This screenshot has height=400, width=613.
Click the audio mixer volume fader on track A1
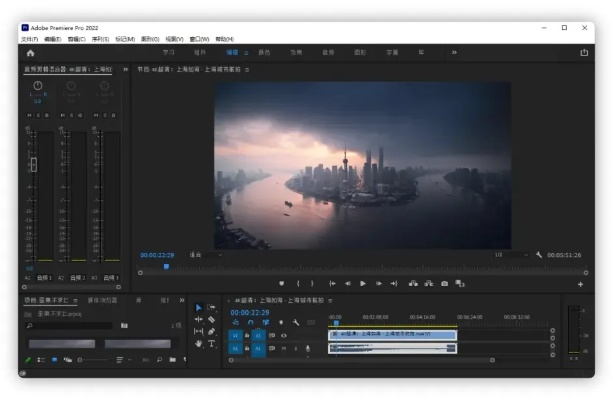click(33, 164)
